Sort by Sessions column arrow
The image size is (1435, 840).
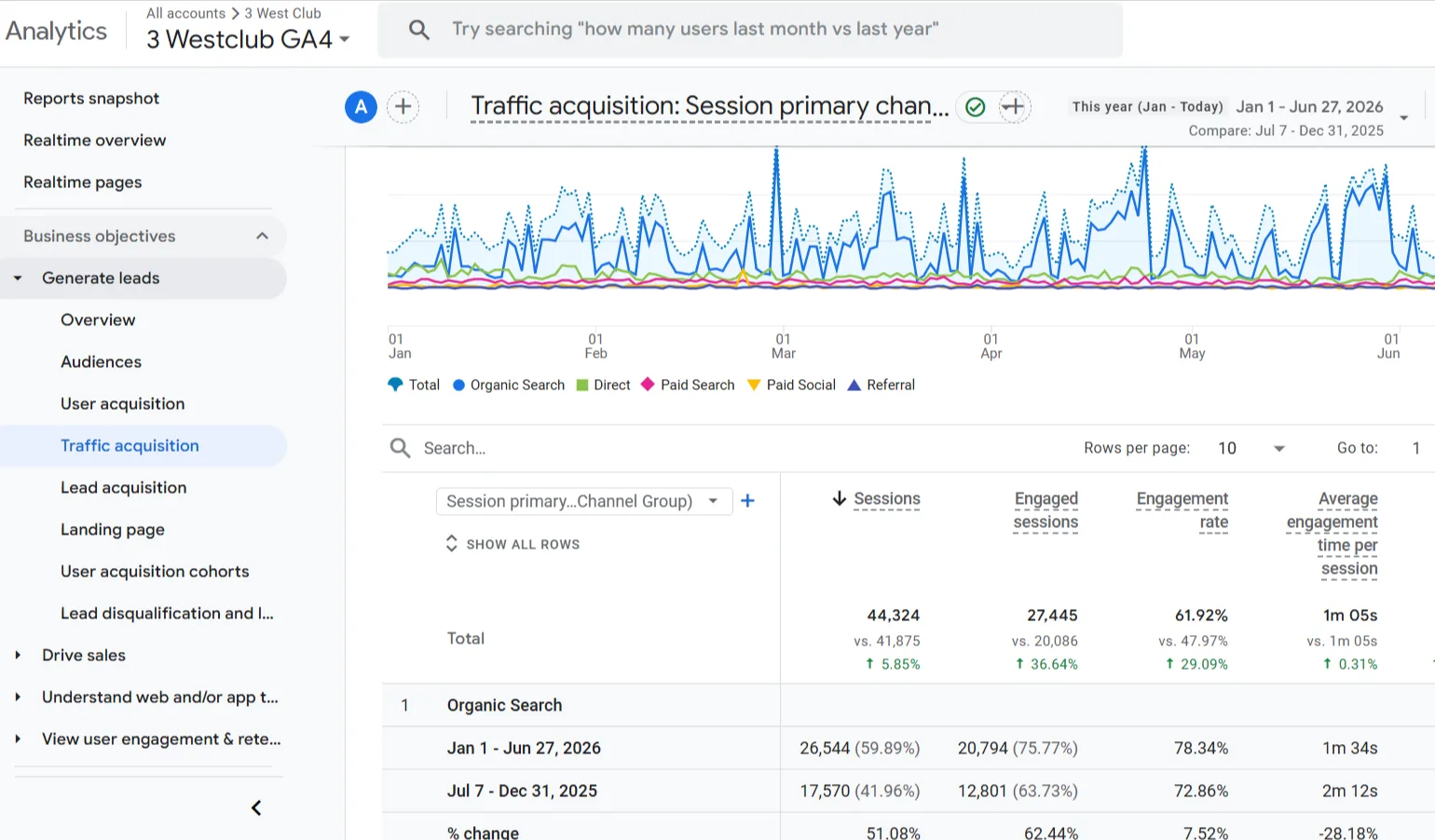point(839,498)
